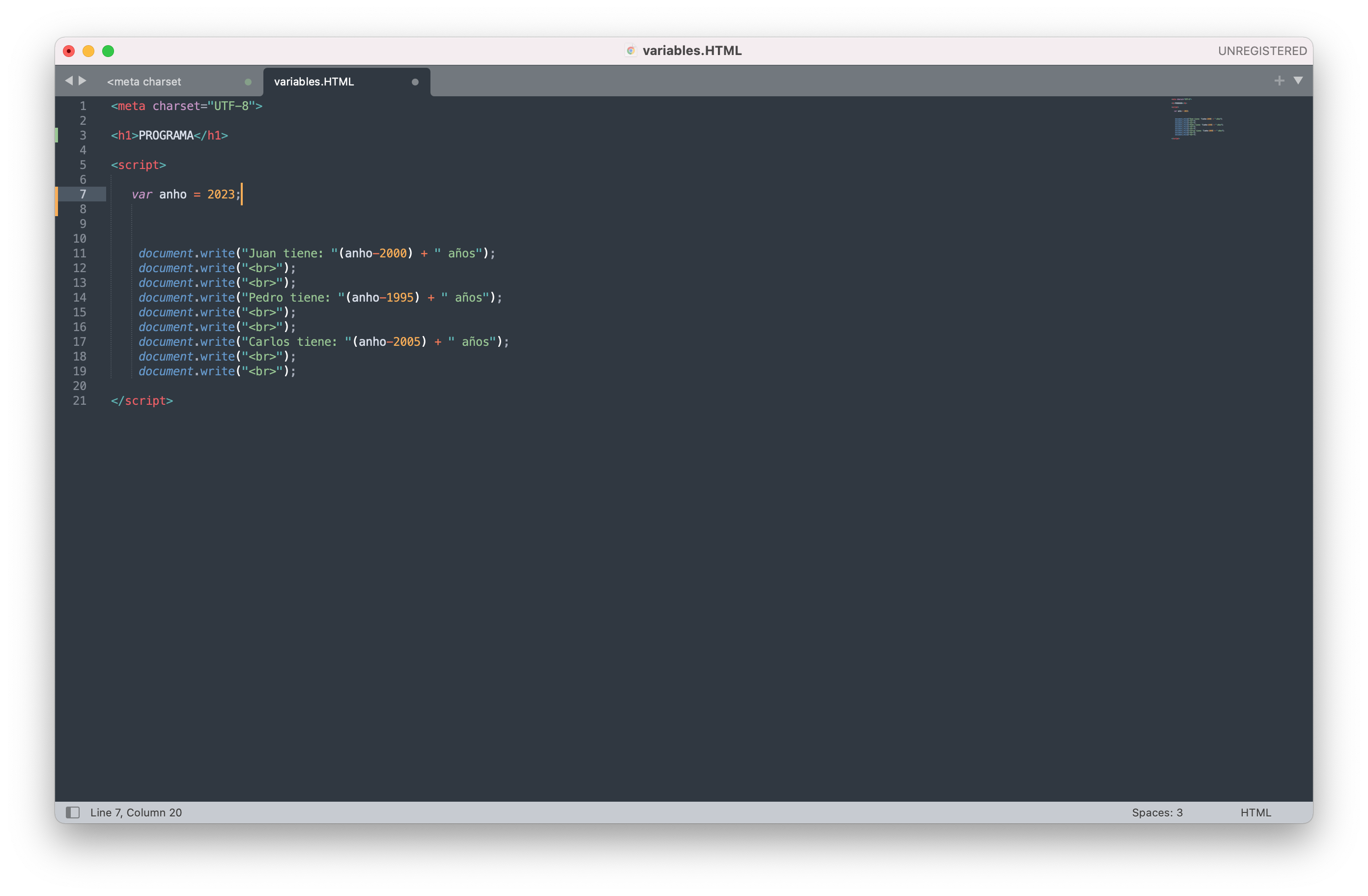Place cursor on 'var anho = 2023;' line
Image resolution: width=1368 pixels, height=896 pixels.
click(x=186, y=194)
